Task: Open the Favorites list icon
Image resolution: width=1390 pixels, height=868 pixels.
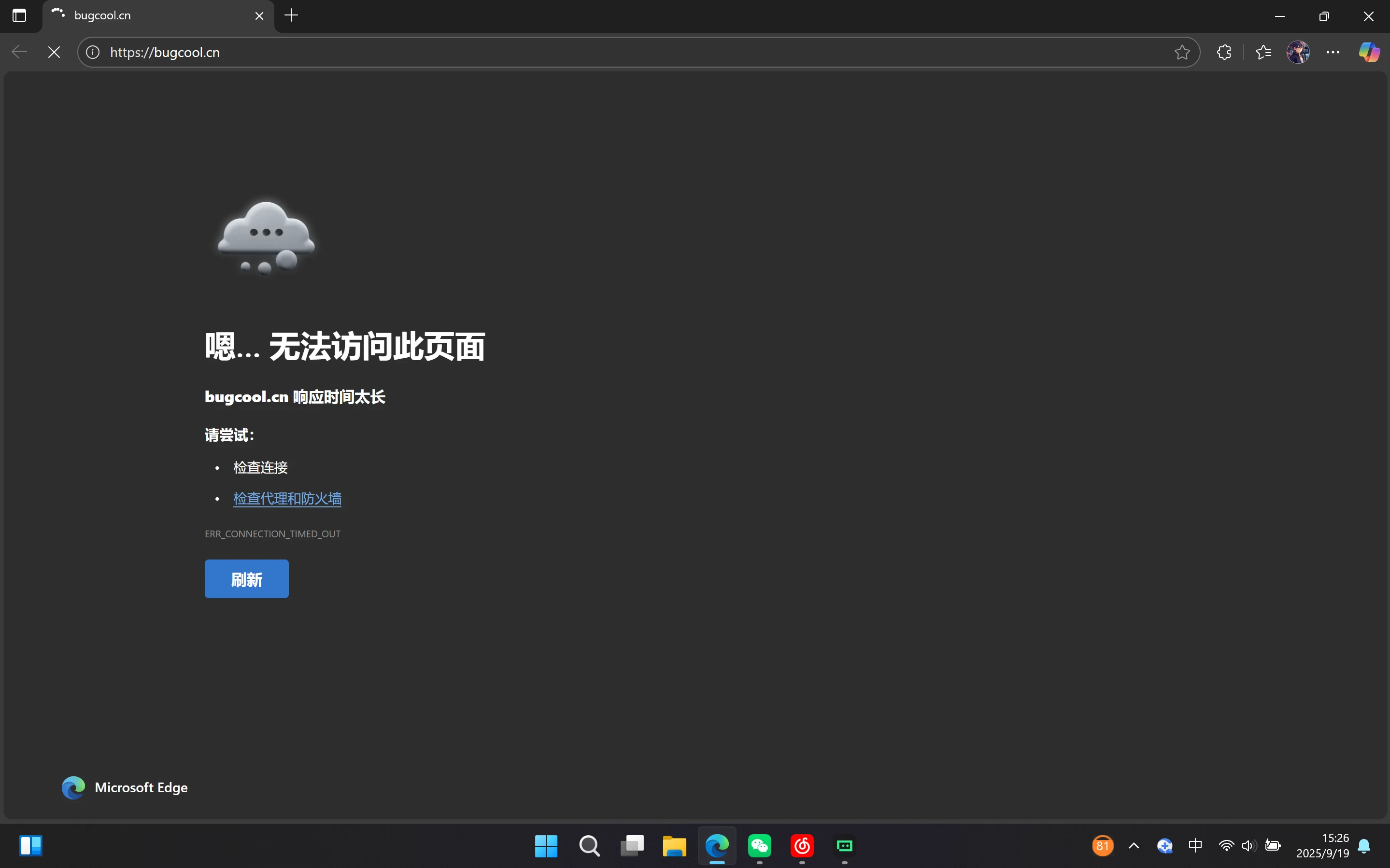Action: pos(1263,52)
